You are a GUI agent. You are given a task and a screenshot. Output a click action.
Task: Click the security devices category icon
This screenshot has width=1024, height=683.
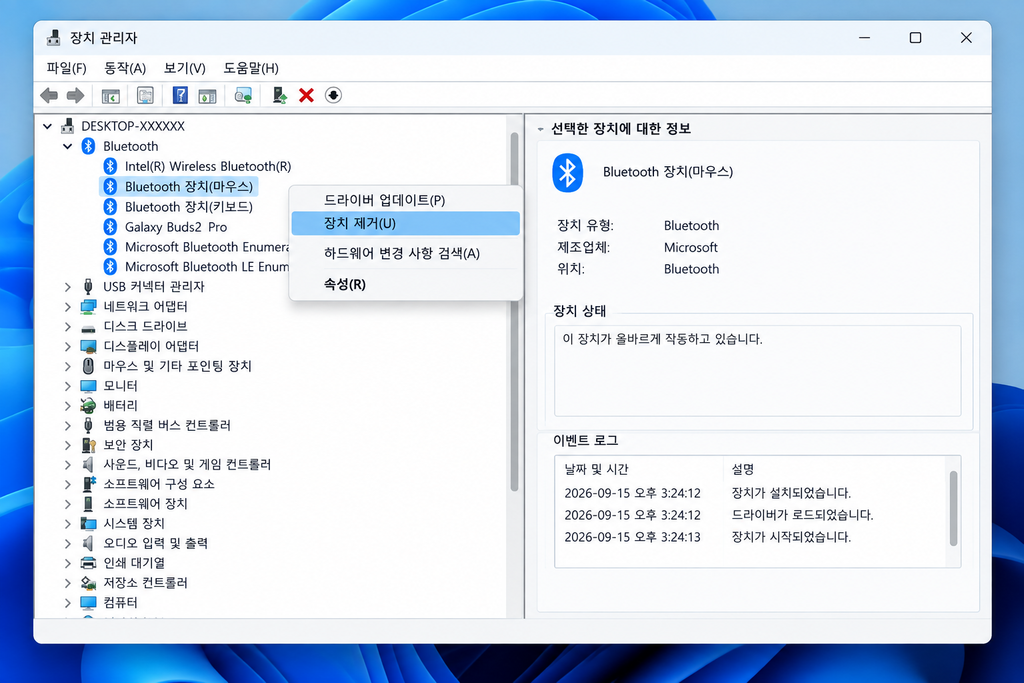tap(88, 445)
